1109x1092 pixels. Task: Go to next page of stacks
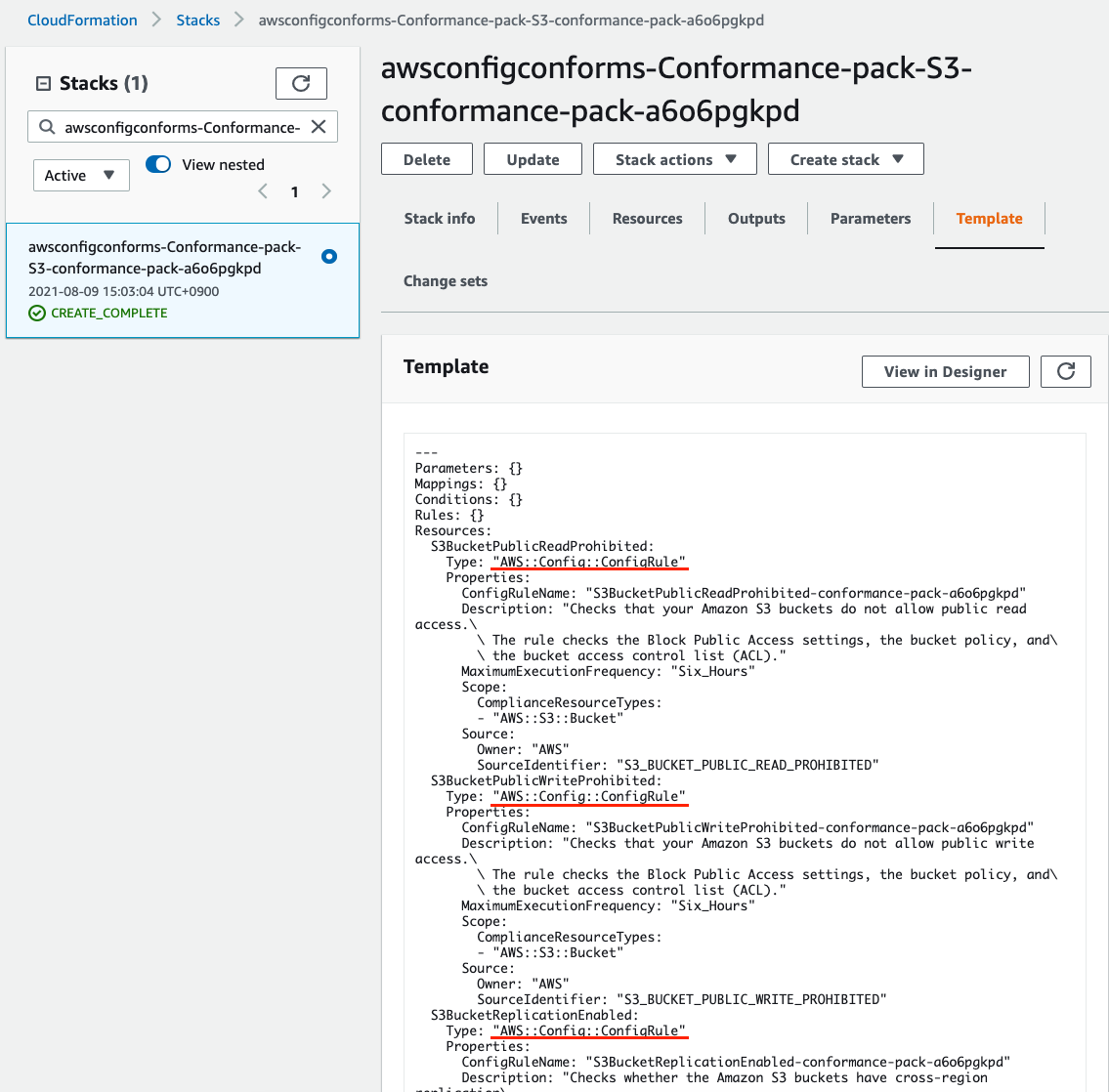click(326, 190)
